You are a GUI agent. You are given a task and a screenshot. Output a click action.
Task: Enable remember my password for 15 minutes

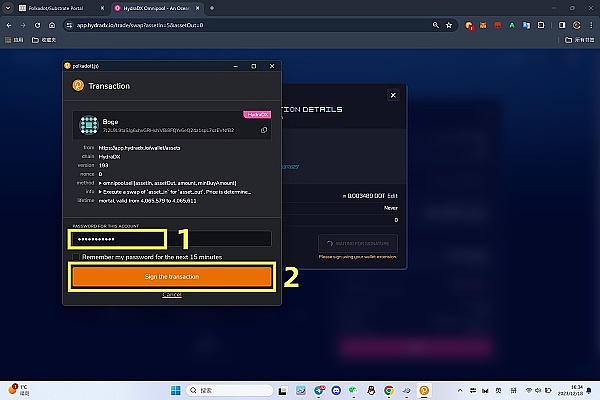pyautogui.click(x=76, y=257)
